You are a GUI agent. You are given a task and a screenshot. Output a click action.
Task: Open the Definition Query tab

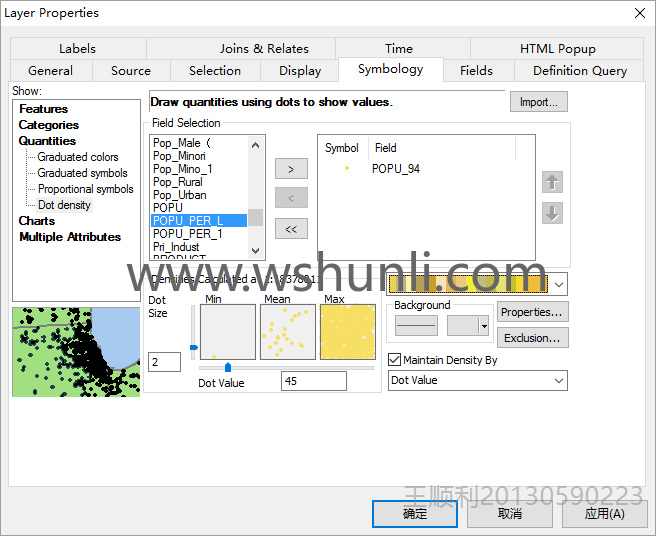580,70
